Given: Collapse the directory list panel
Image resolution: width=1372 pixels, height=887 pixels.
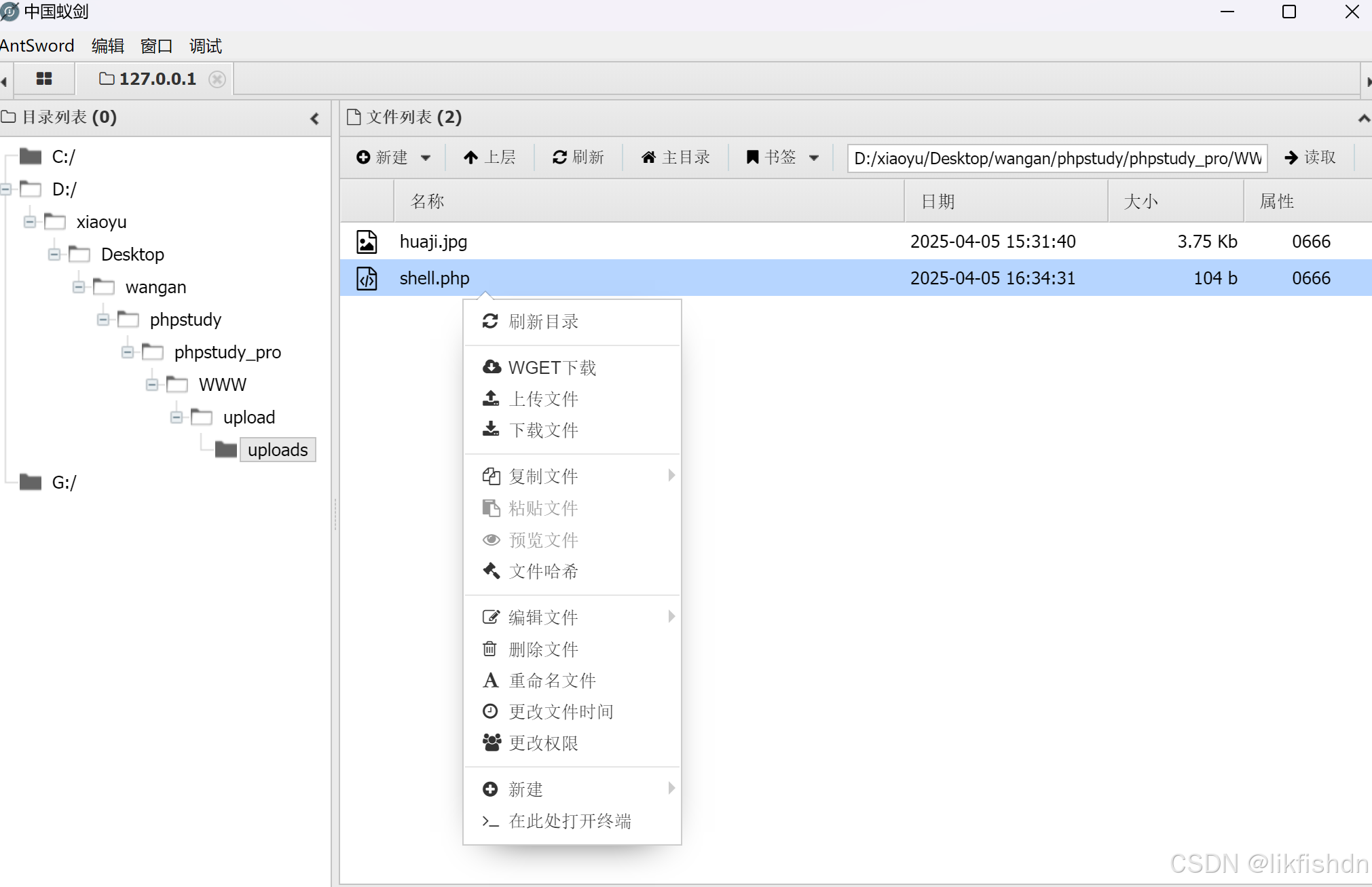Looking at the screenshot, I should click(x=314, y=119).
